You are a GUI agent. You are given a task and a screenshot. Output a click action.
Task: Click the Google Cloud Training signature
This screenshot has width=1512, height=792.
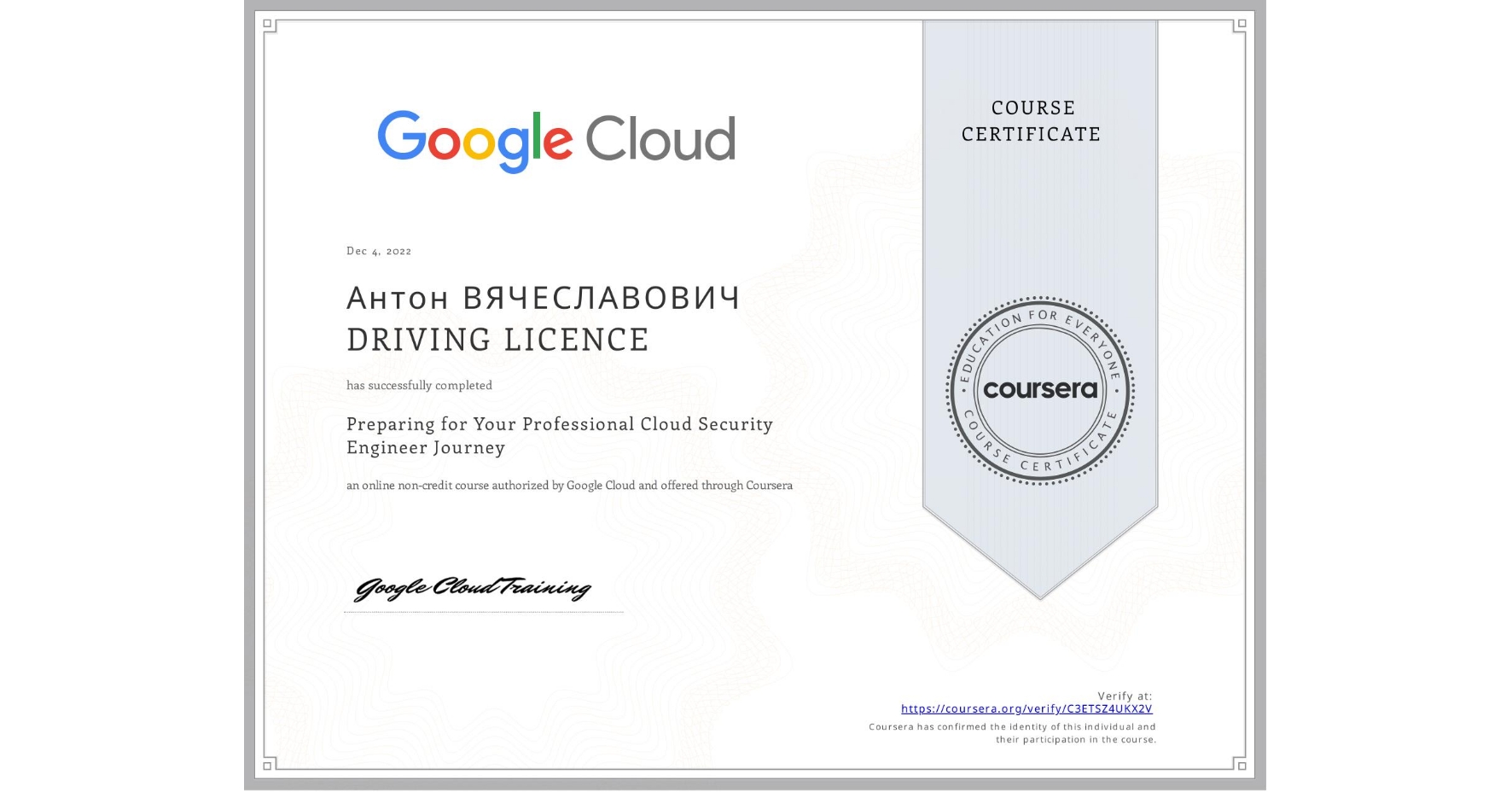click(x=475, y=587)
